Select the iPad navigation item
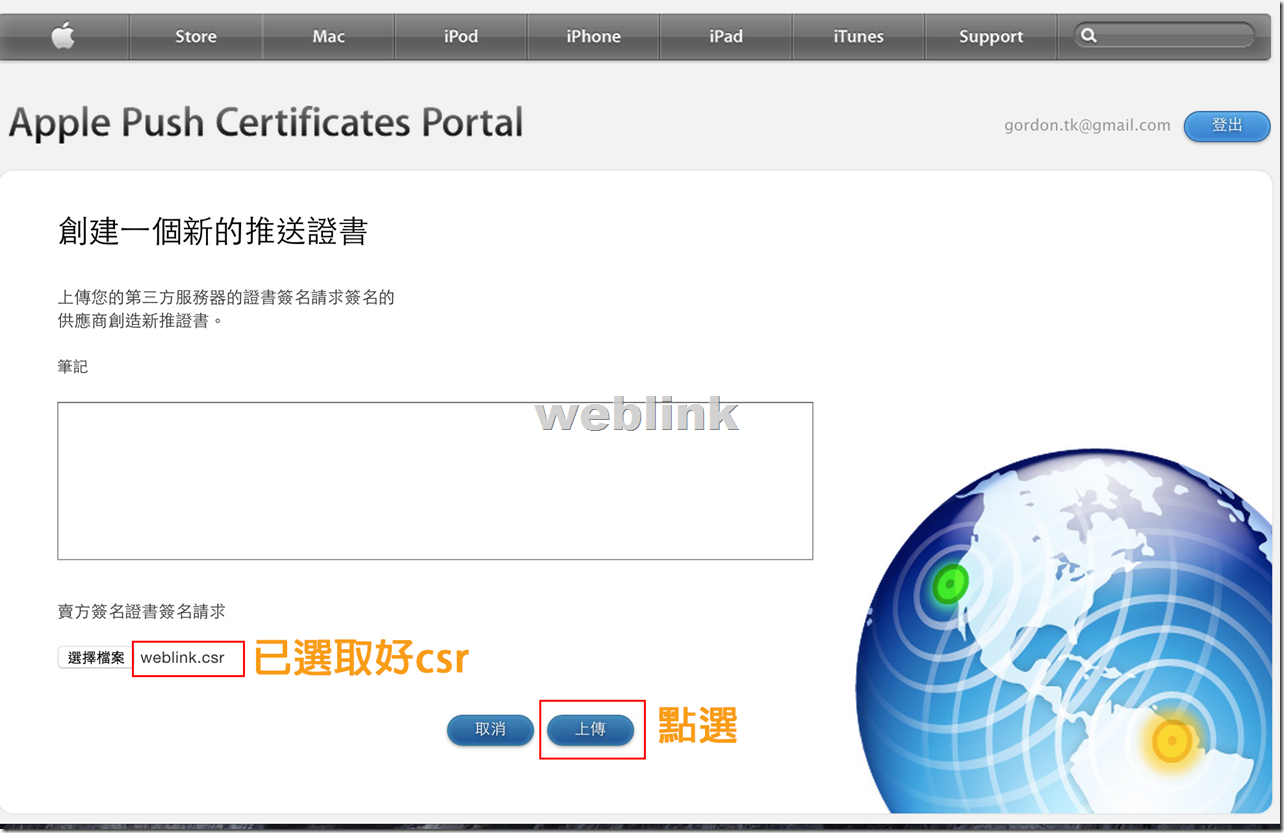Screen dimensions: 1284x833 [x=726, y=36]
